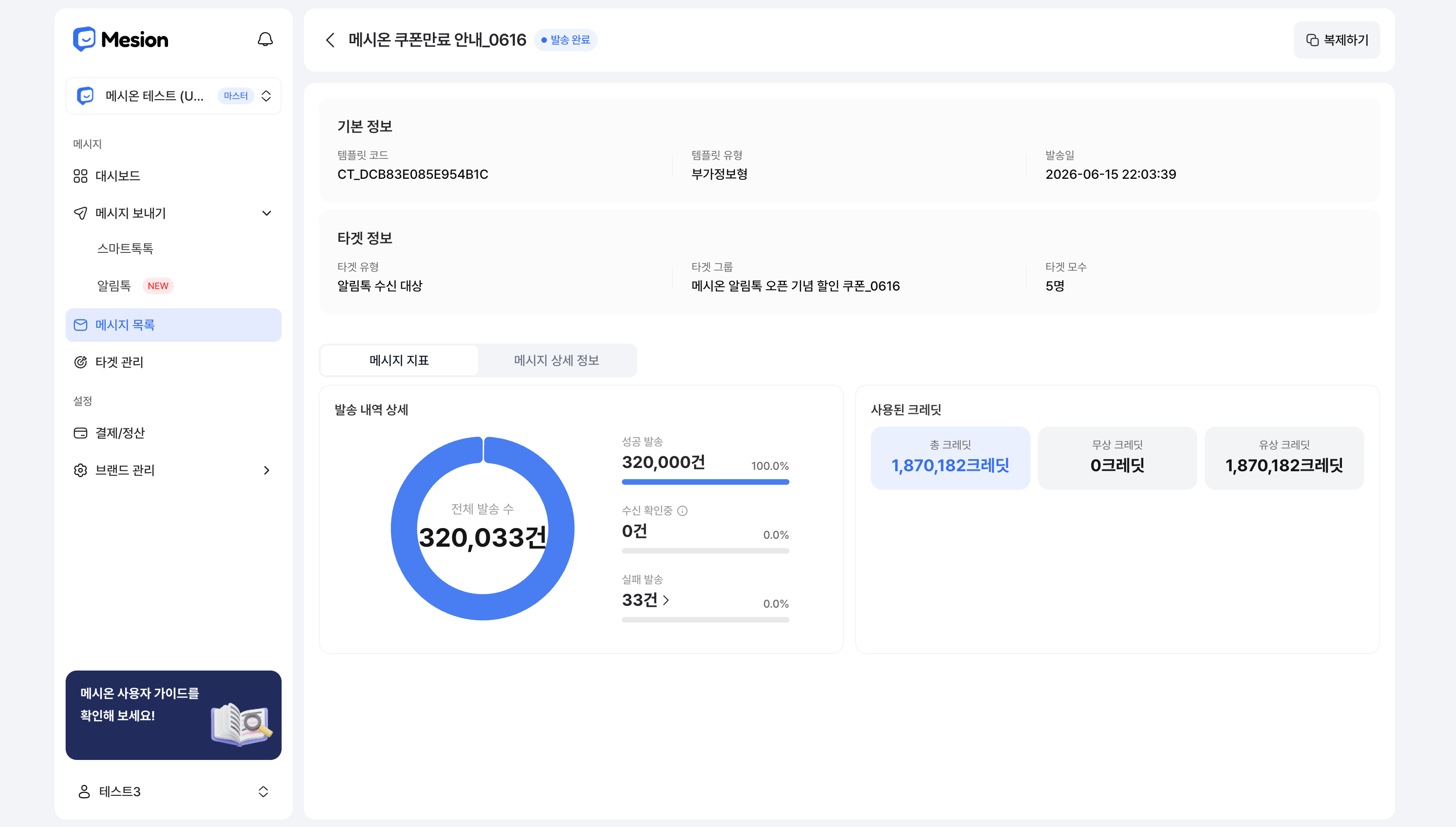Screen dimensions: 1456x827
Task: Click target group 메시온 알림톡 오픈 기념 할인 쿠폰_0616
Action: pyautogui.click(x=795, y=286)
